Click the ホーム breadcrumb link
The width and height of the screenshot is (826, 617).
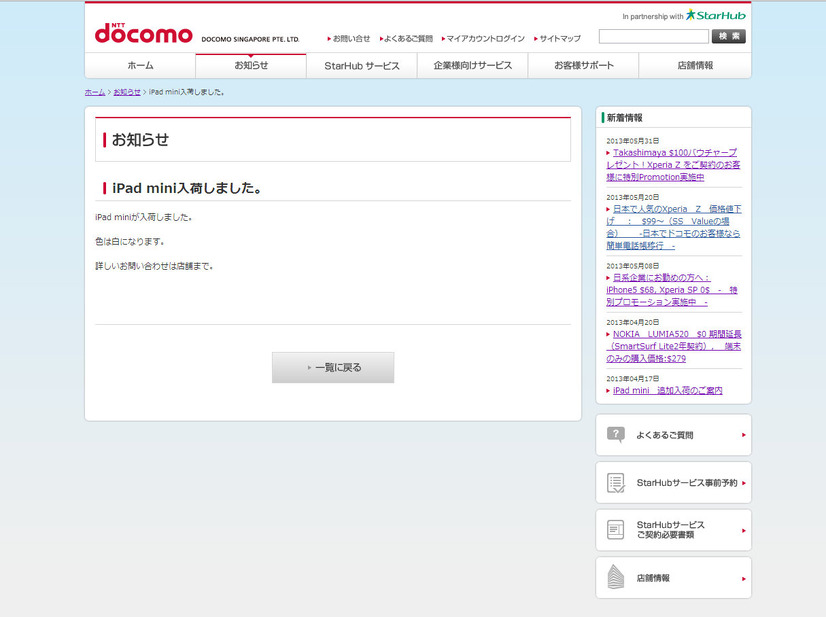(95, 92)
